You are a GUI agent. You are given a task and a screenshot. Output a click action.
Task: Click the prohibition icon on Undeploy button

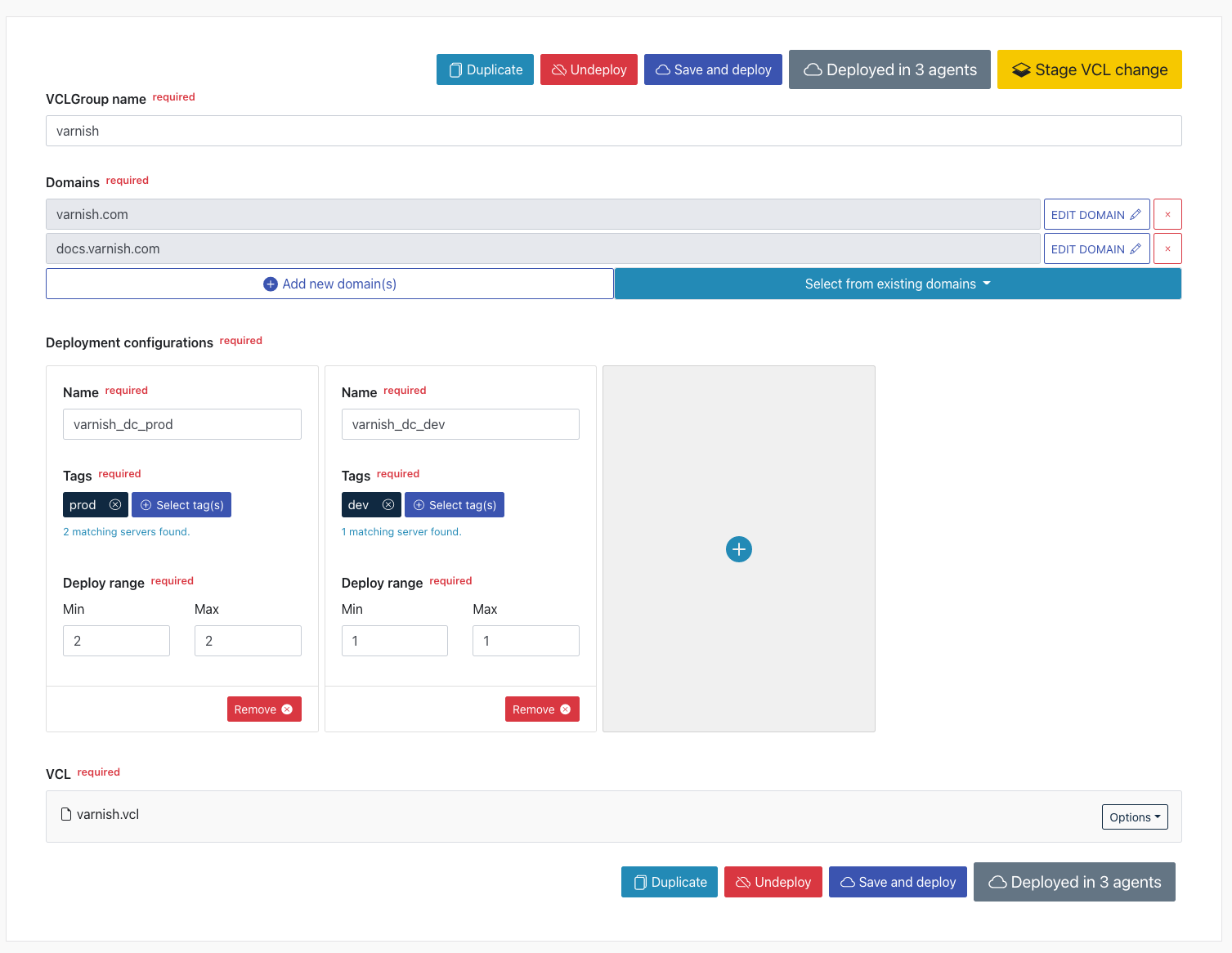559,69
